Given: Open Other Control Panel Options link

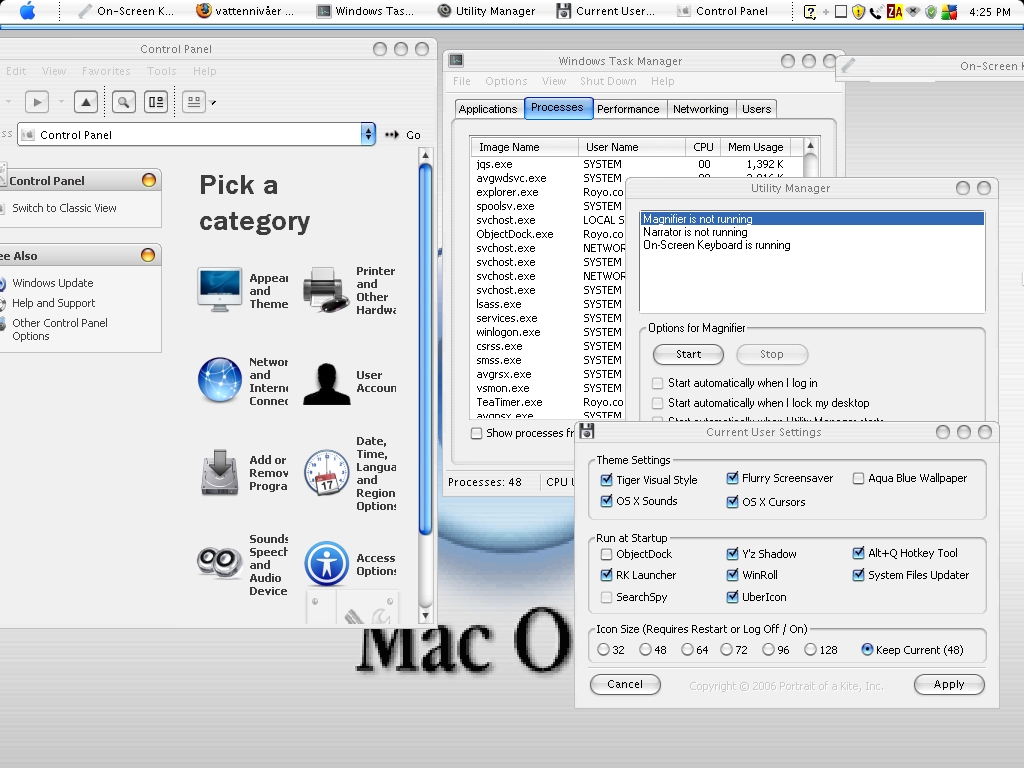Looking at the screenshot, I should [60, 329].
